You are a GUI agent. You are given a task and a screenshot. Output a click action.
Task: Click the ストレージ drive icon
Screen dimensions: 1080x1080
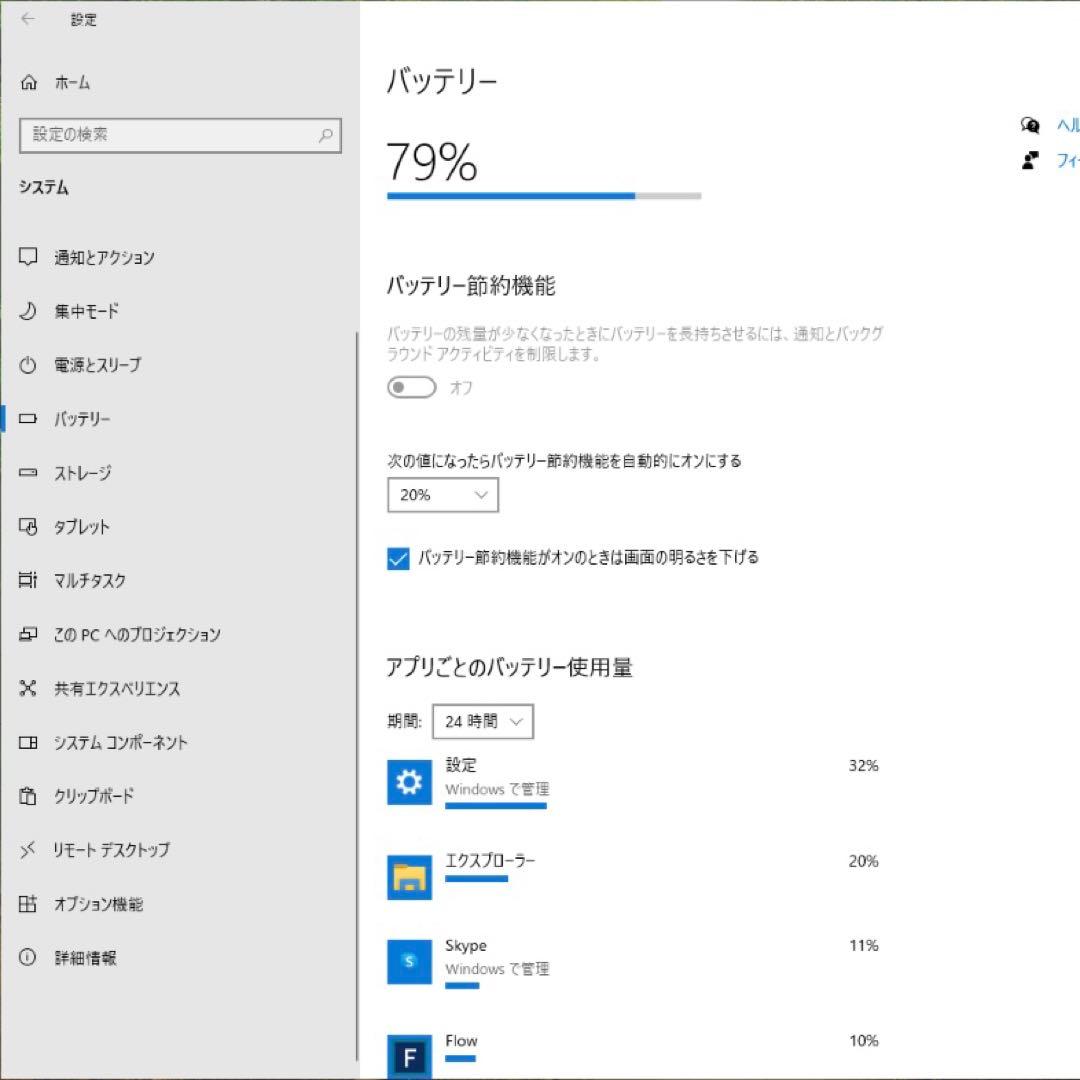(x=28, y=473)
